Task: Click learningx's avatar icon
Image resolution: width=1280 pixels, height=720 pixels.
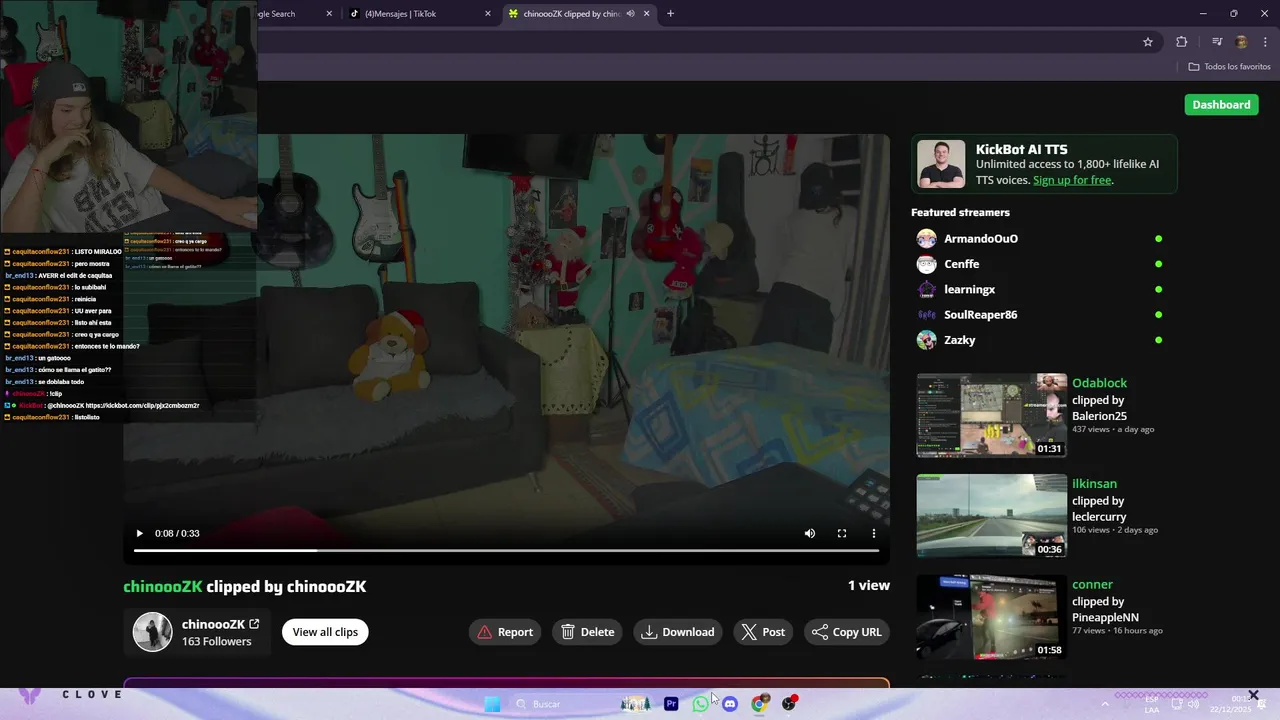Action: coord(927,289)
